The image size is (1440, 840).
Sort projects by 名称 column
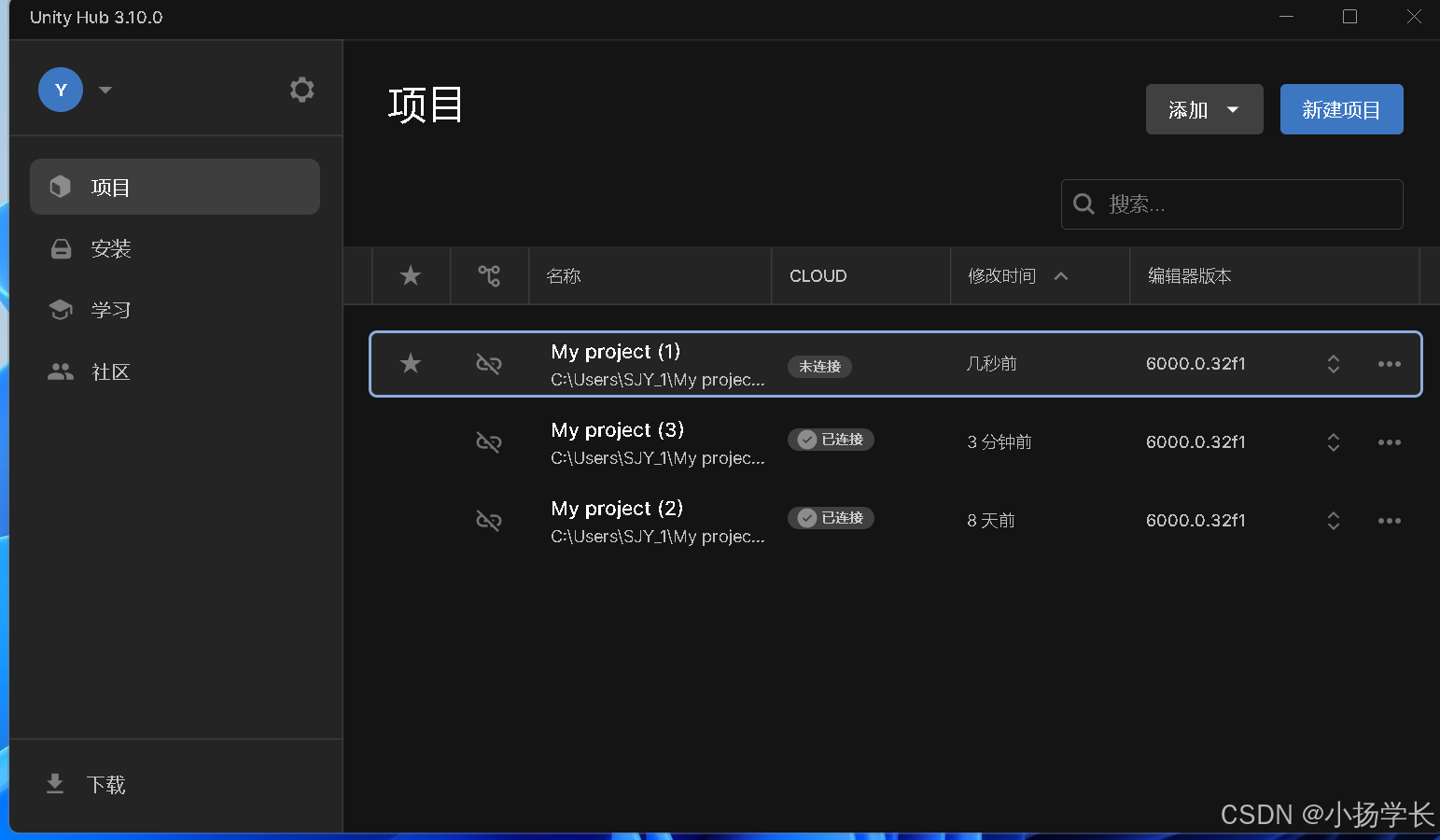[x=564, y=275]
